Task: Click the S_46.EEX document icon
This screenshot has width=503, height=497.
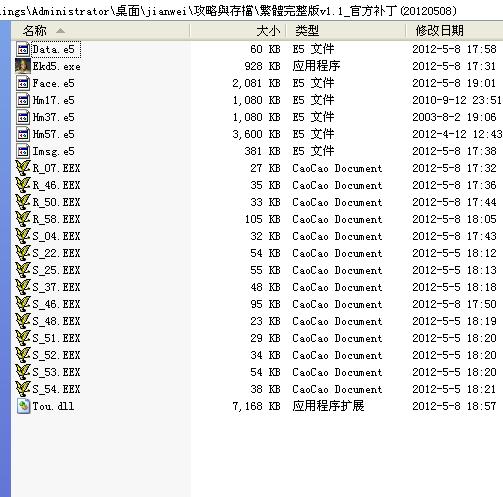Action: pyautogui.click(x=23, y=304)
